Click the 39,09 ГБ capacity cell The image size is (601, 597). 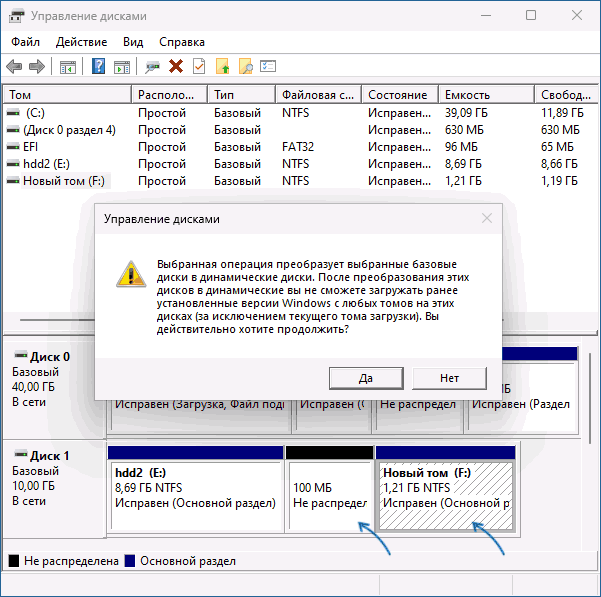(466, 113)
